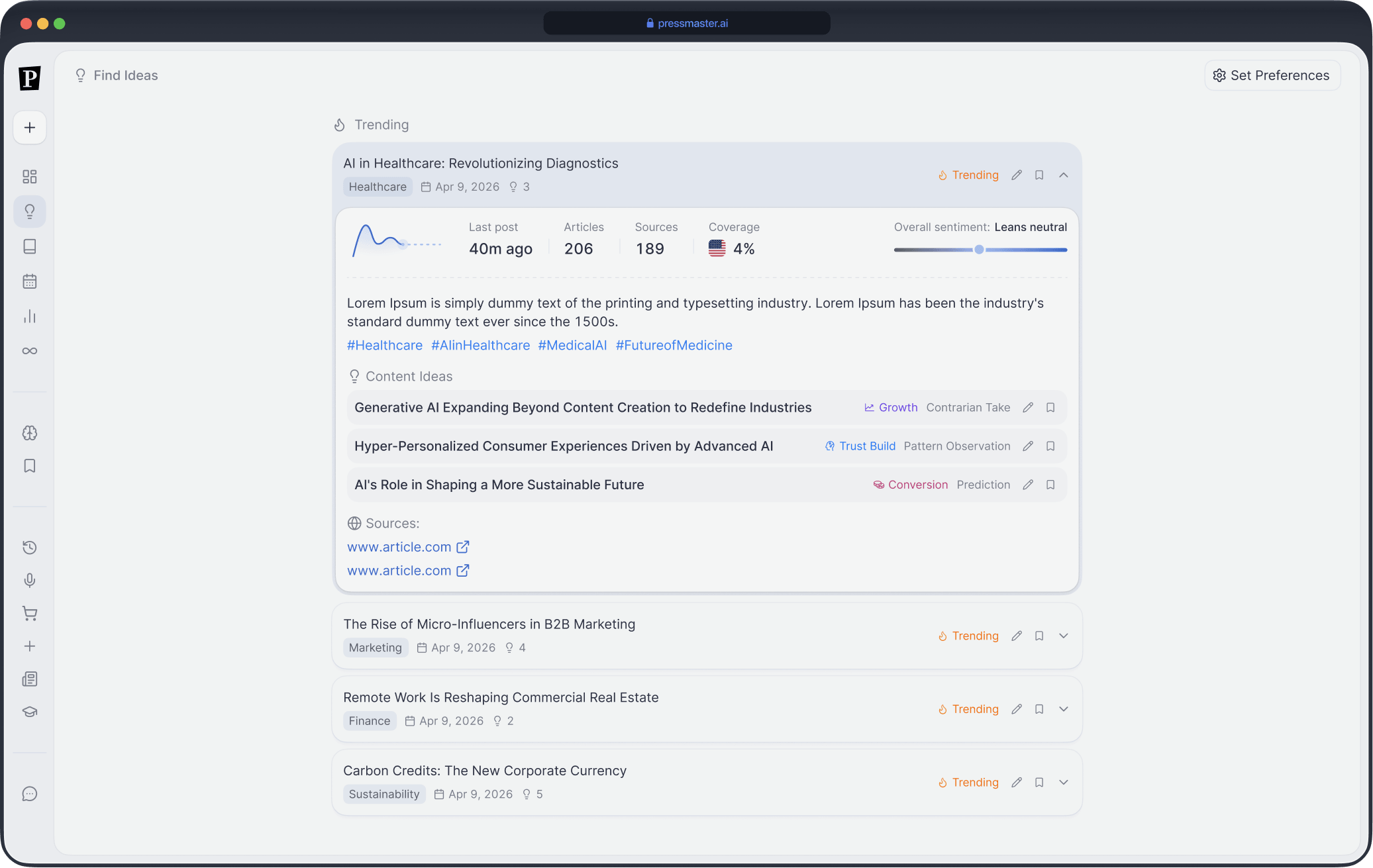Open the second www.article.com source link
The image size is (1373, 868).
tap(408, 571)
